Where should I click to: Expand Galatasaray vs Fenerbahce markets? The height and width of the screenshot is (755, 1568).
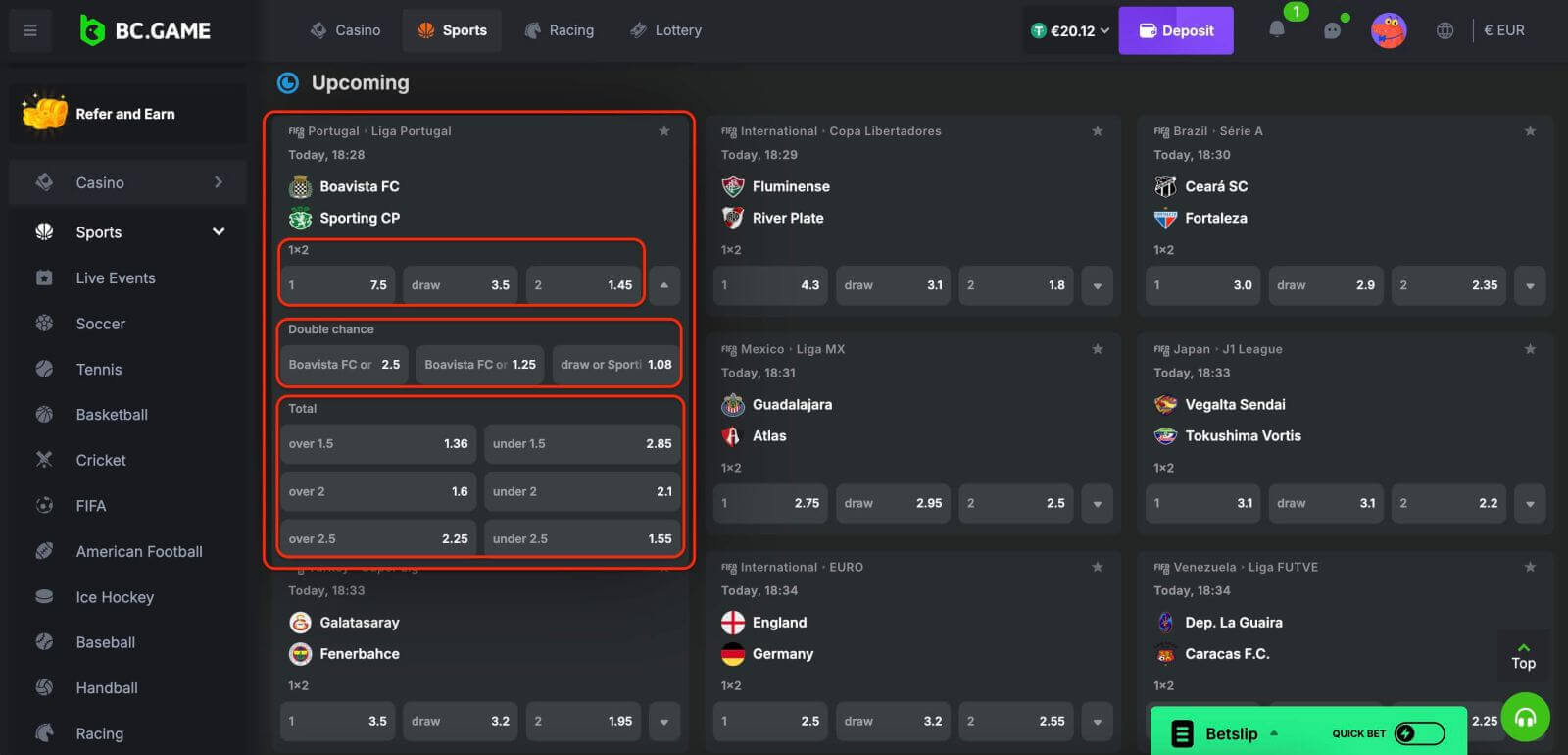(664, 721)
